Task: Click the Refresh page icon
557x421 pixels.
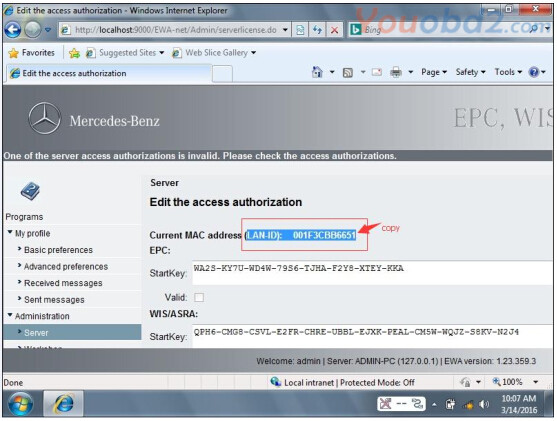Action: (317, 30)
